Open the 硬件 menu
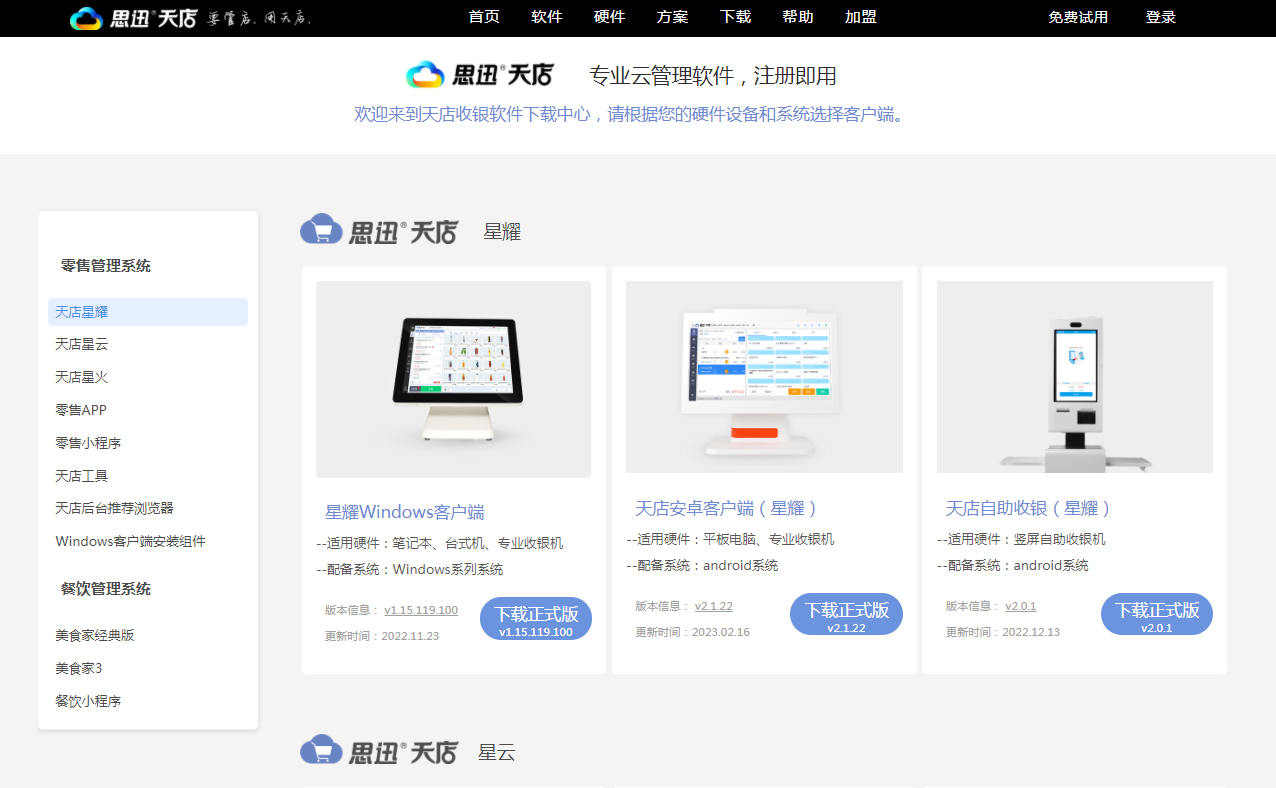 610,17
